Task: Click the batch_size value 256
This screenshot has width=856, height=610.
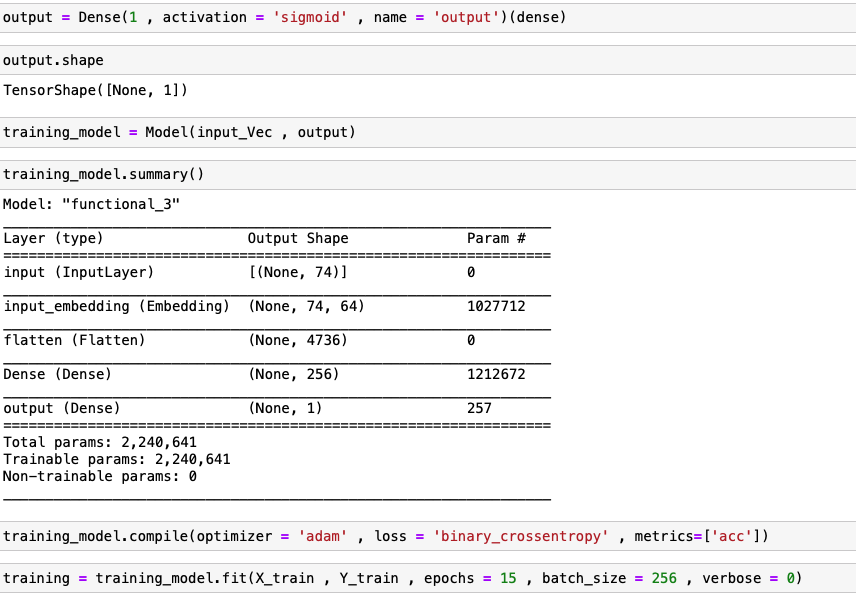Action: [x=664, y=578]
